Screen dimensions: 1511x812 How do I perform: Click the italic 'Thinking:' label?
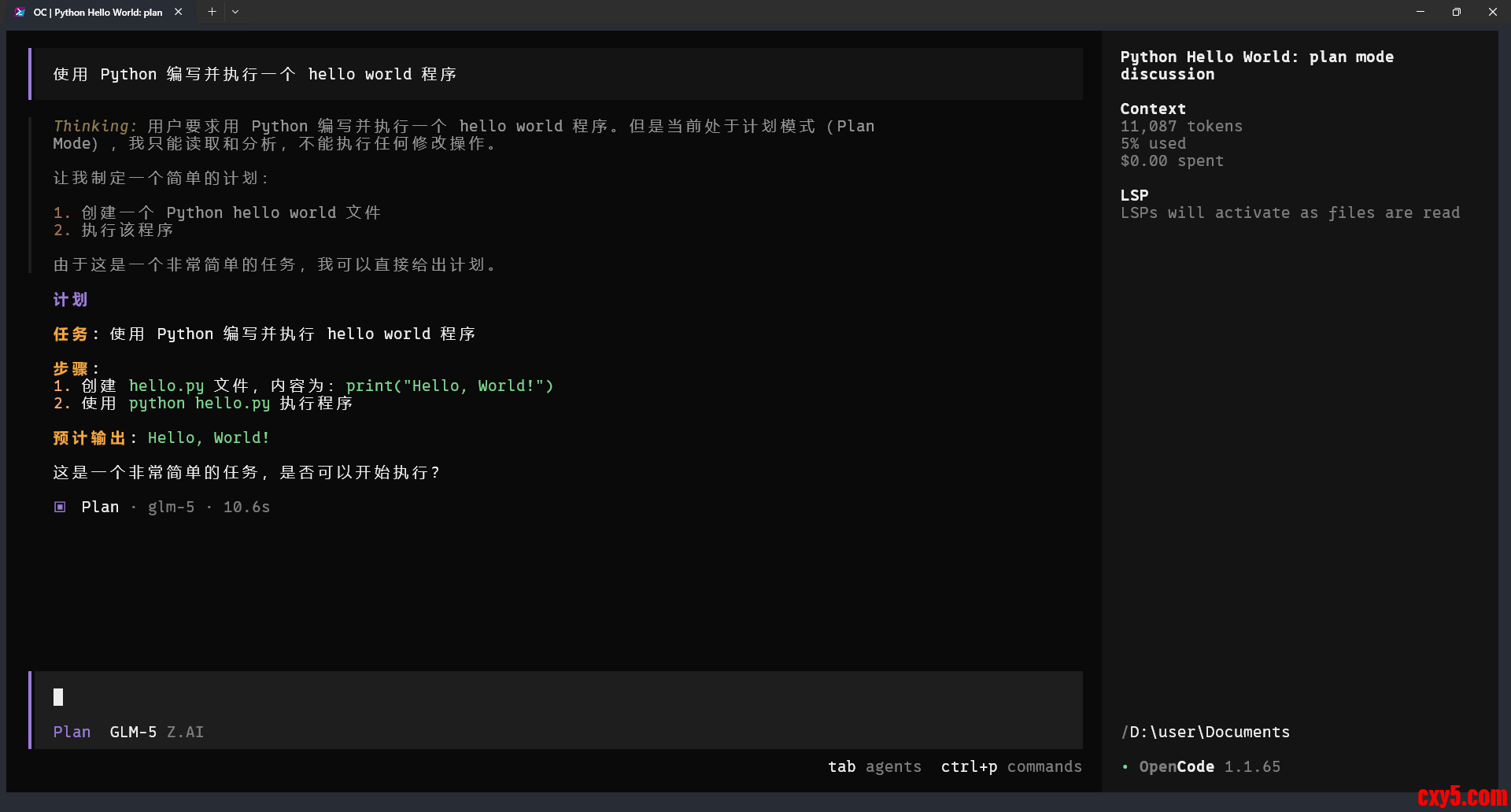click(95, 126)
